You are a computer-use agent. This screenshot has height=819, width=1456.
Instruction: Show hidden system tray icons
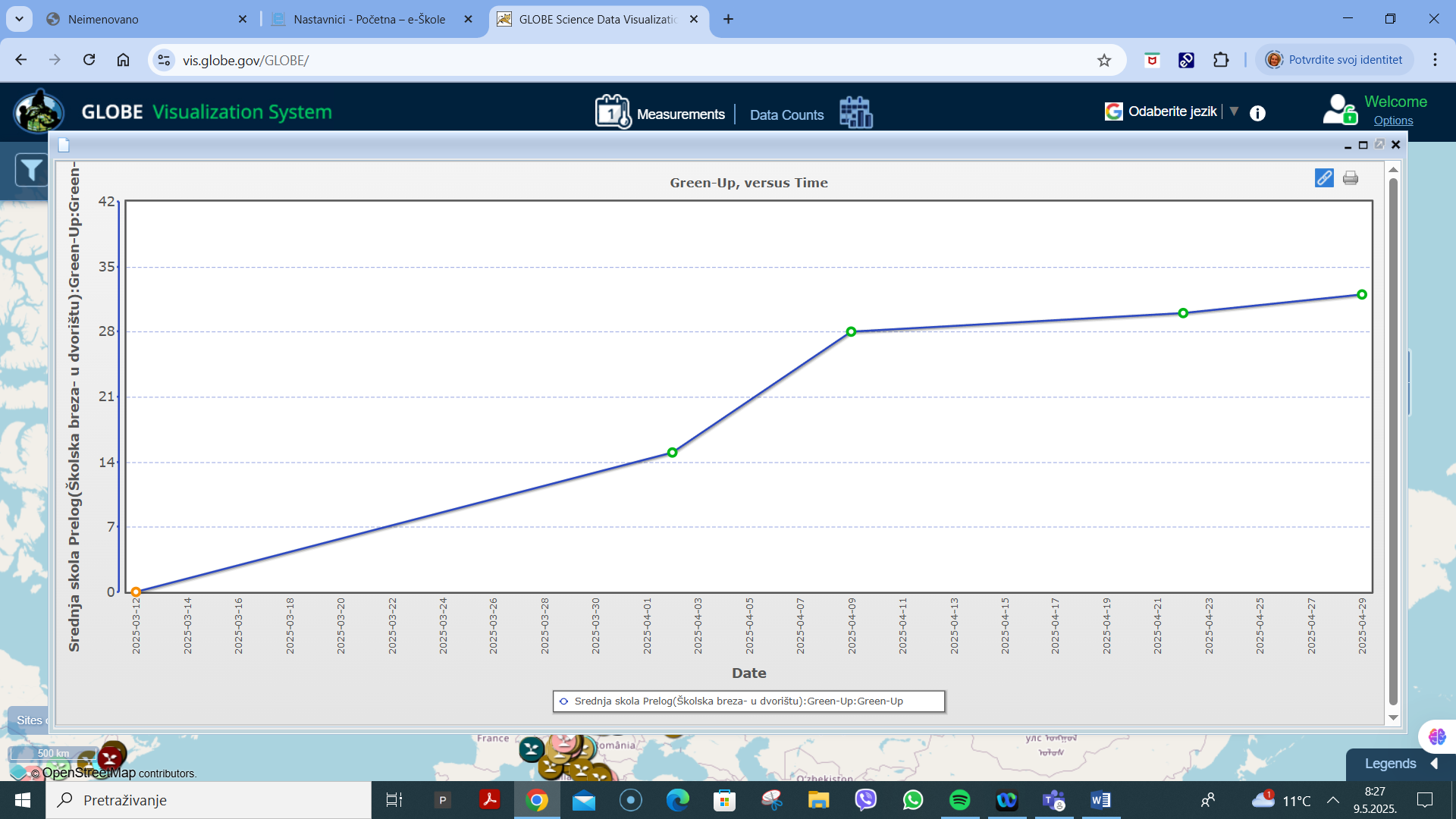(x=1332, y=800)
